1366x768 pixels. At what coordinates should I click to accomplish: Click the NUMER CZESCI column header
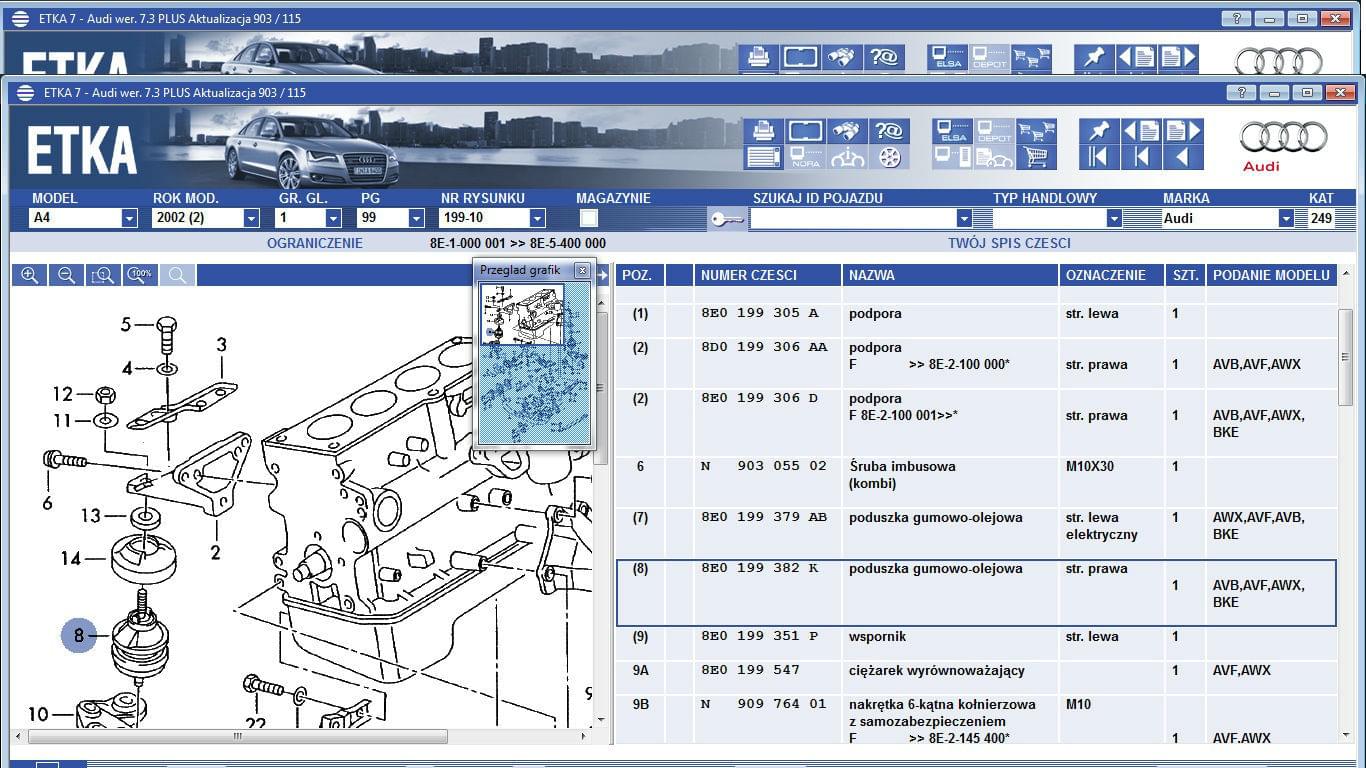click(x=767, y=275)
